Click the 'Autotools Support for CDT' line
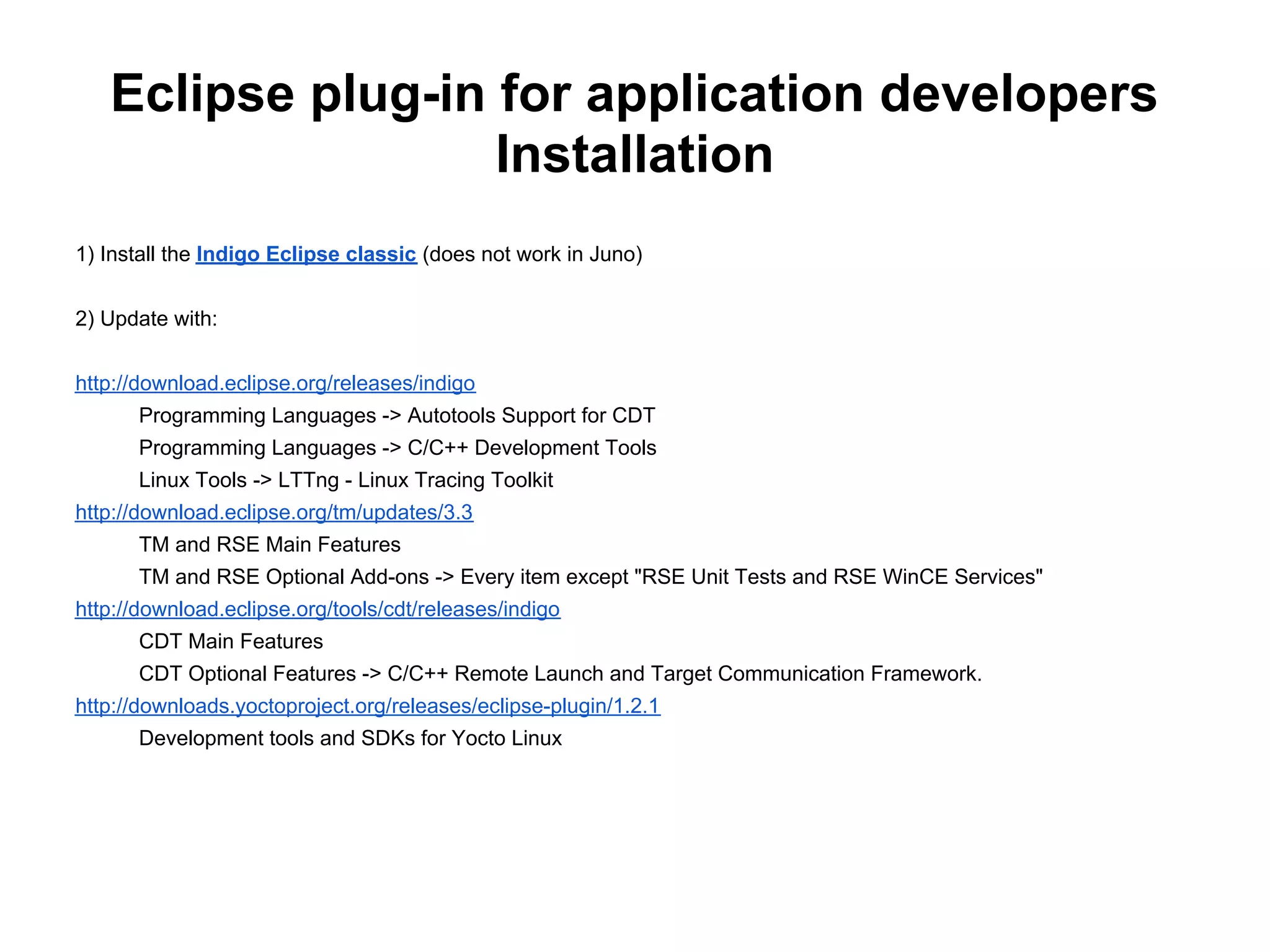The width and height of the screenshot is (1270, 952). [x=531, y=416]
